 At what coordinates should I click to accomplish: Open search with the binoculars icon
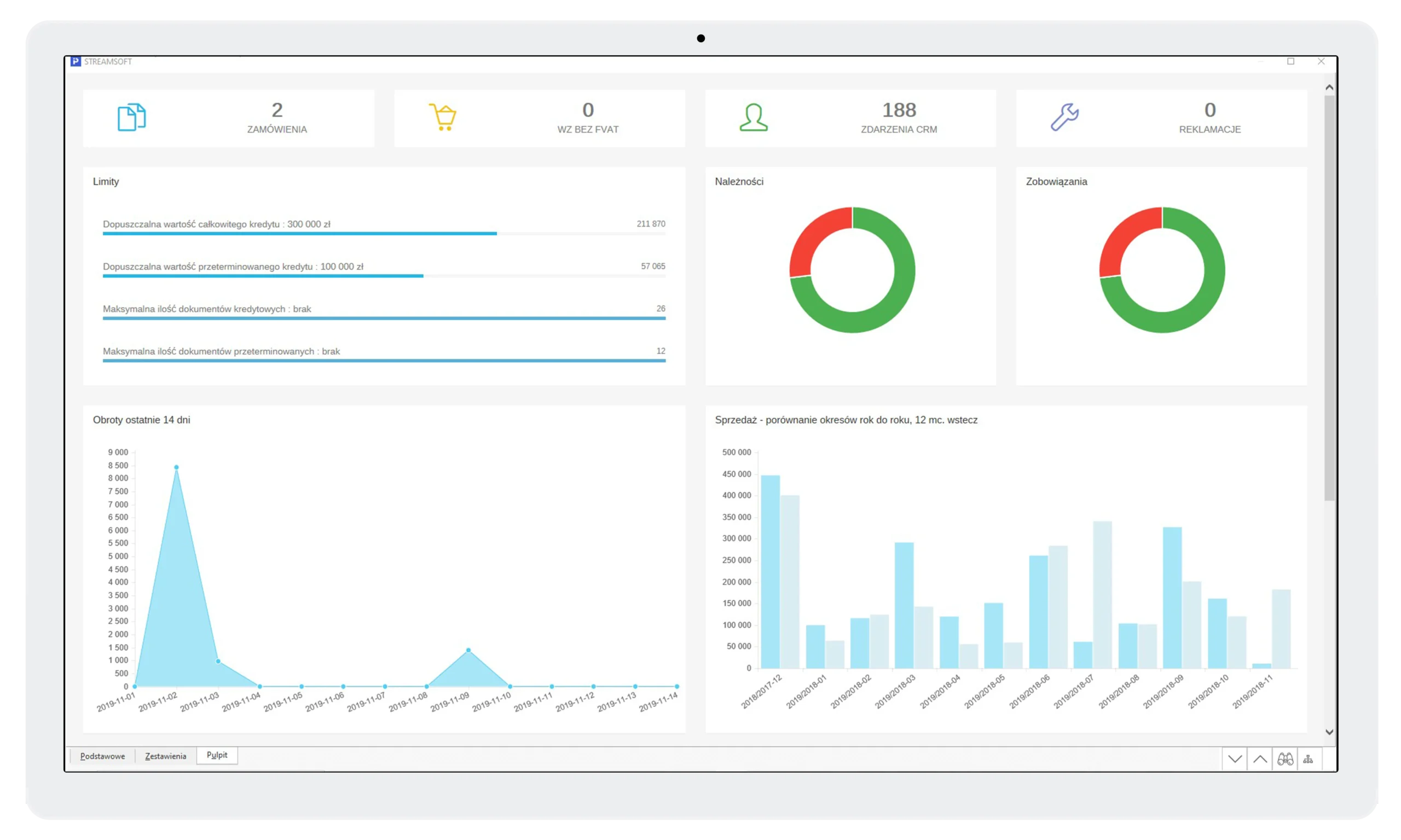pyautogui.click(x=1285, y=759)
